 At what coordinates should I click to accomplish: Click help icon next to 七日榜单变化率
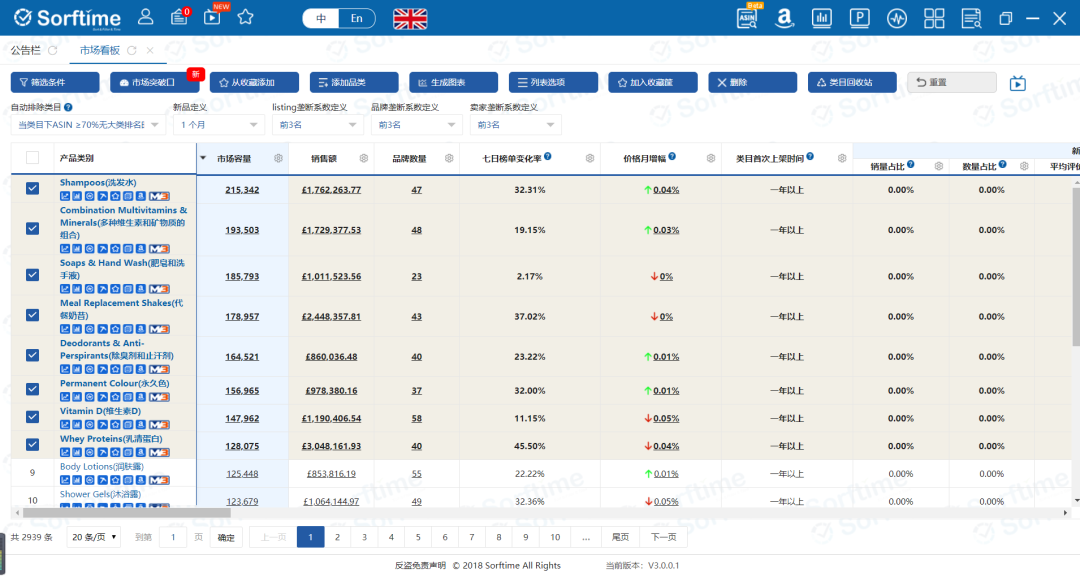(x=548, y=156)
